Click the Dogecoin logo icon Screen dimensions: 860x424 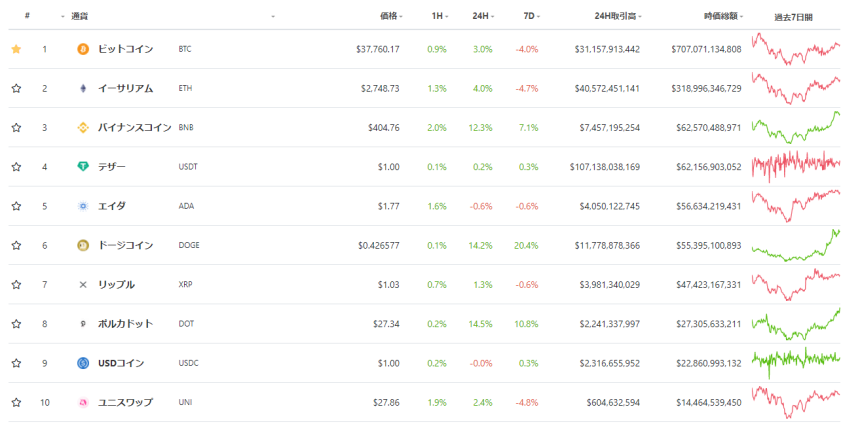click(83, 245)
